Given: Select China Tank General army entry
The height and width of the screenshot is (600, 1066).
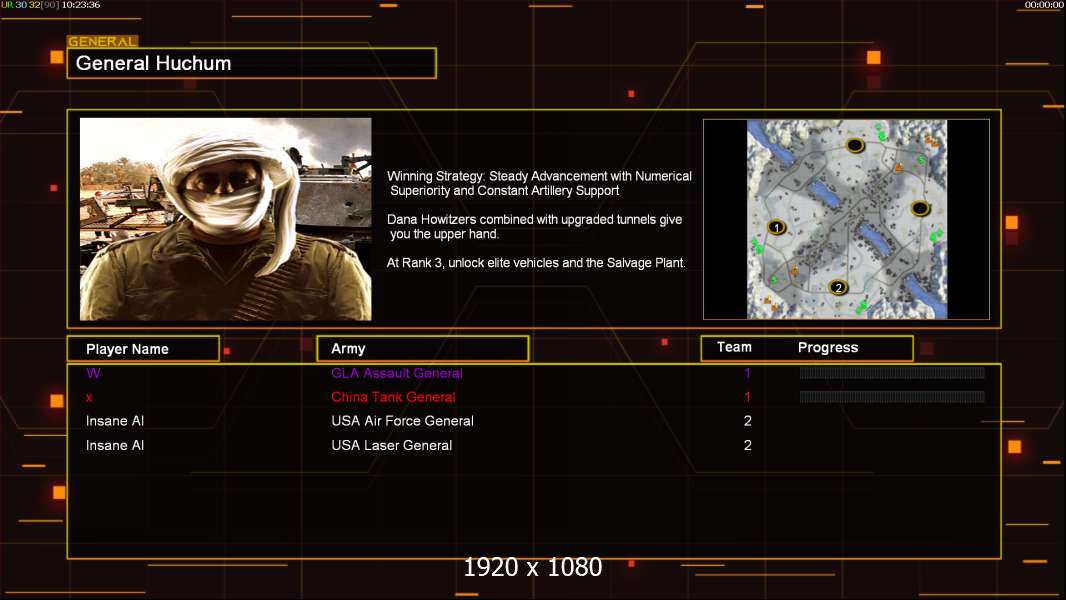Looking at the screenshot, I should click(x=393, y=397).
